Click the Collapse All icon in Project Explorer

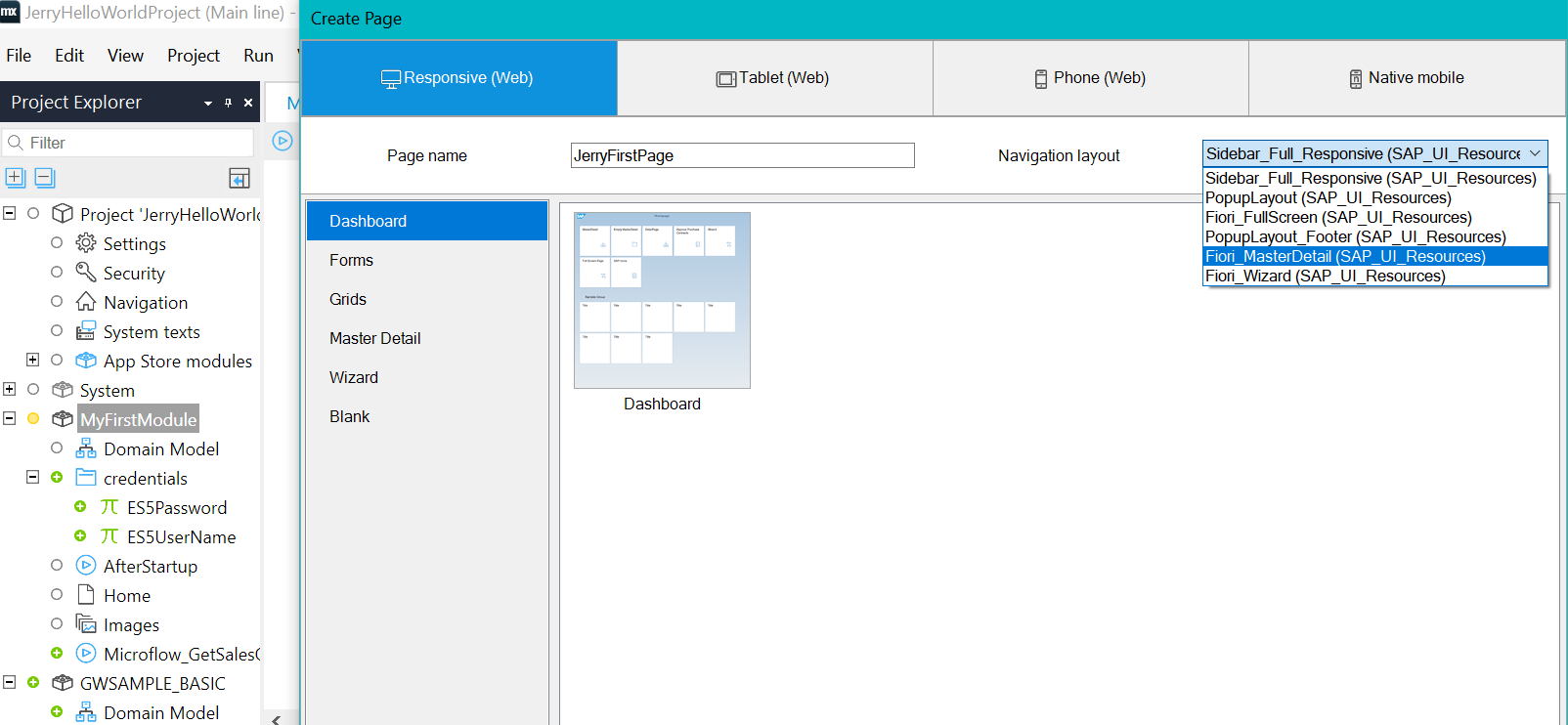tap(44, 177)
